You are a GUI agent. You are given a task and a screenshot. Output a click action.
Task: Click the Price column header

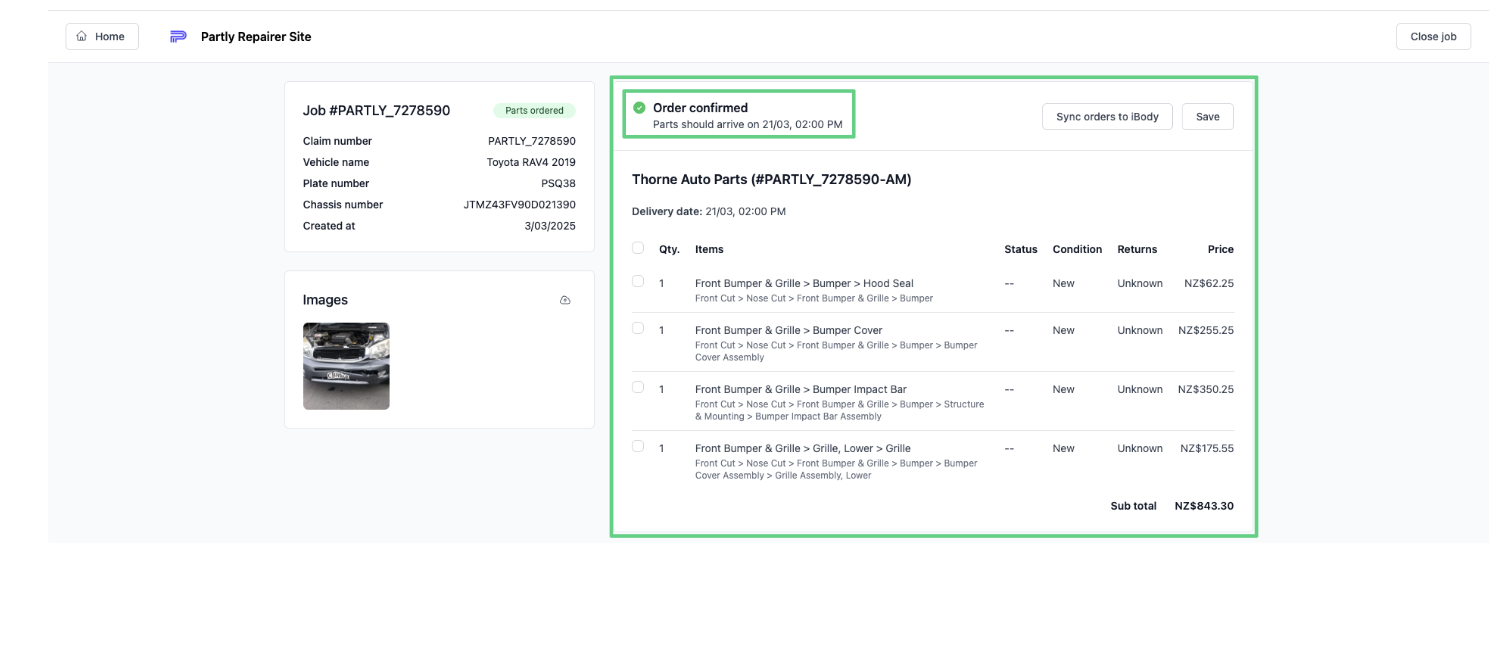1220,249
